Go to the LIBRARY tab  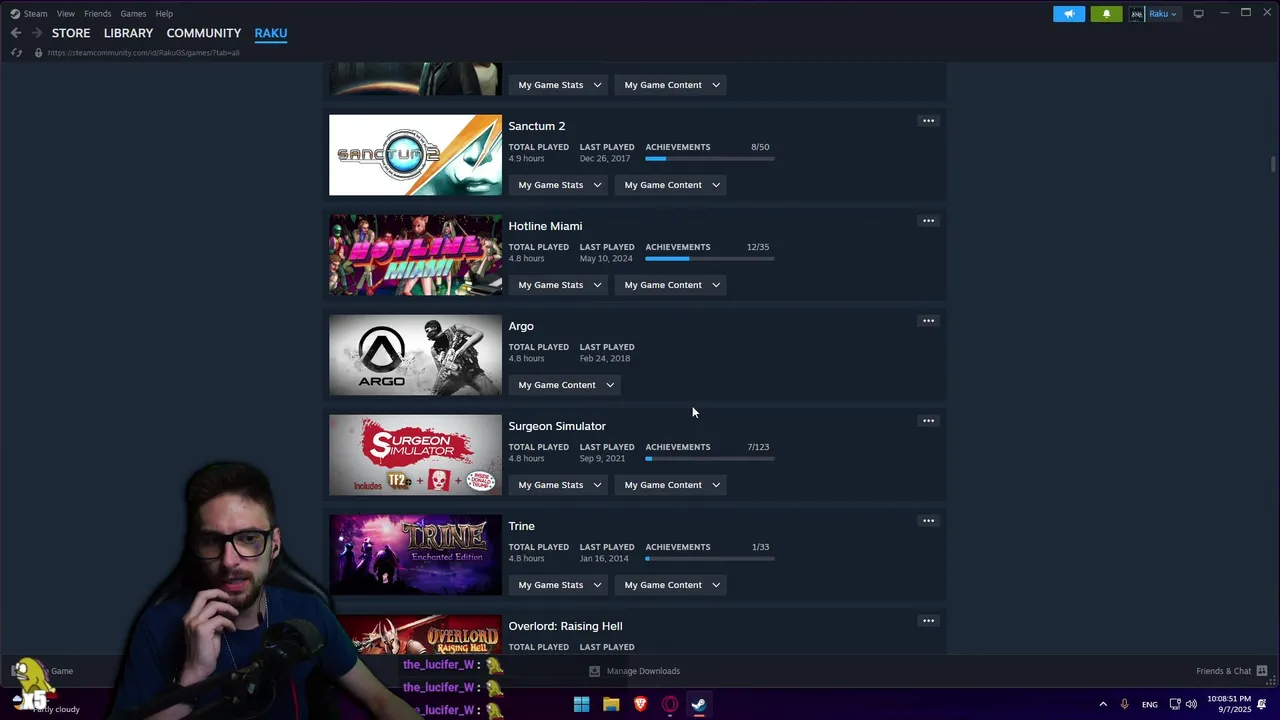[128, 33]
